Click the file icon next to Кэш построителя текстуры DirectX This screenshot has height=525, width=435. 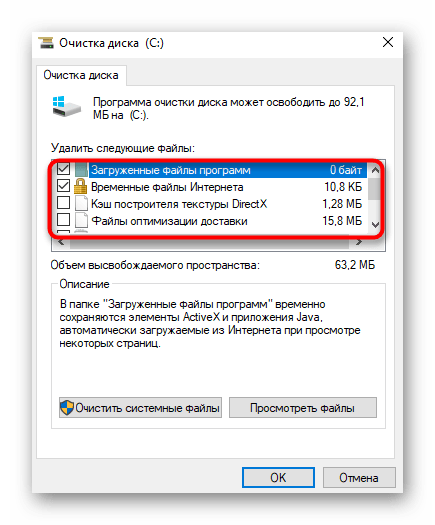(x=81, y=203)
